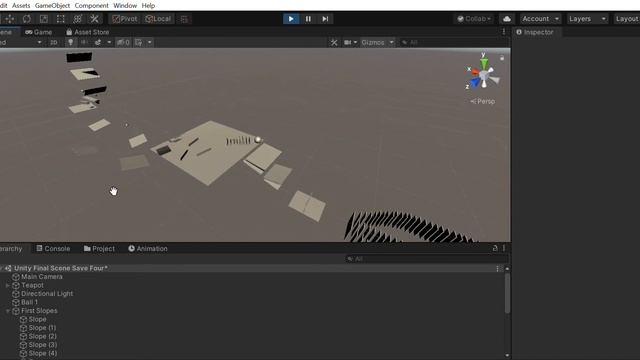Screen dimensions: 640x360
Task: Select the combined Transform tool
Action: [x=78, y=19]
